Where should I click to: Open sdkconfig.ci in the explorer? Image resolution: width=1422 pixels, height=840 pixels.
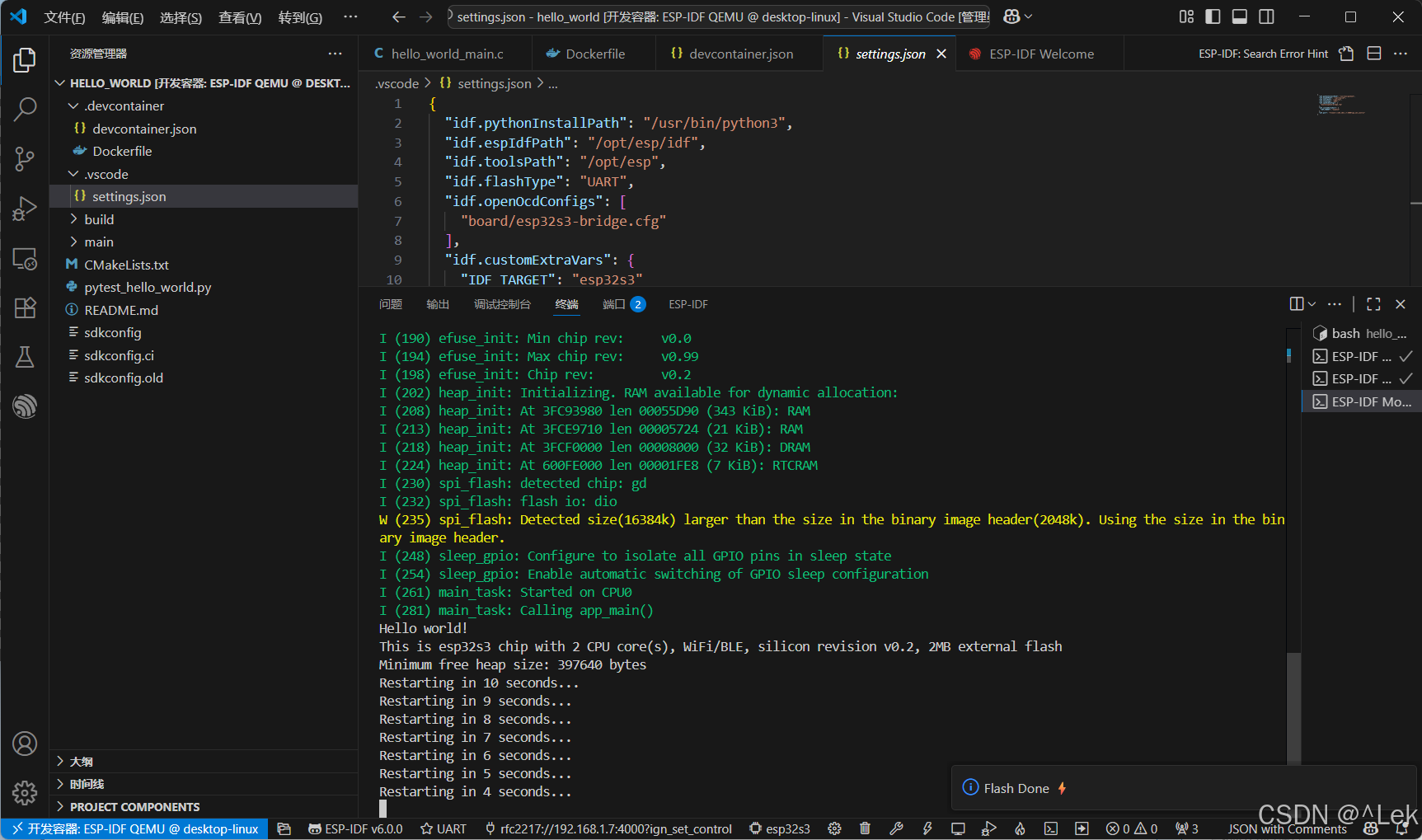(119, 355)
